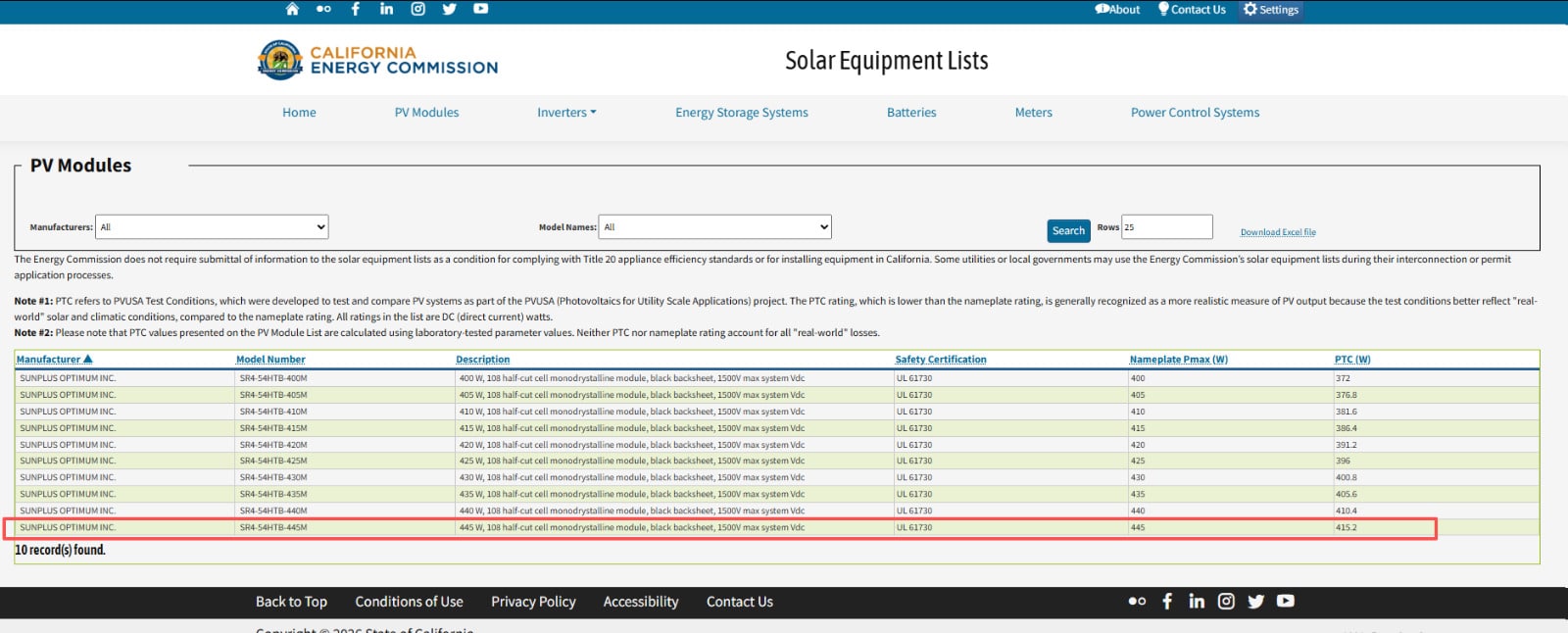Click into the Rows input field
This screenshot has width=1568, height=633.
coord(1166,227)
